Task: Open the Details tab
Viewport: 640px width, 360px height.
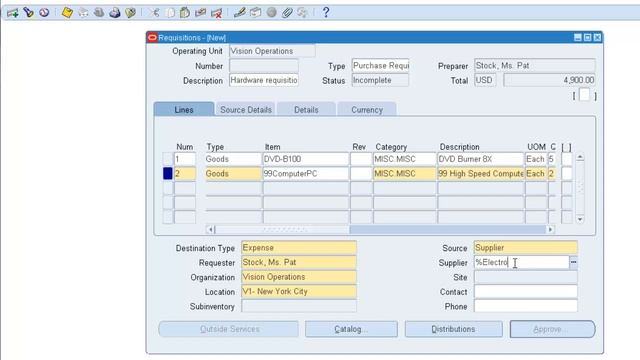Action: (x=306, y=109)
